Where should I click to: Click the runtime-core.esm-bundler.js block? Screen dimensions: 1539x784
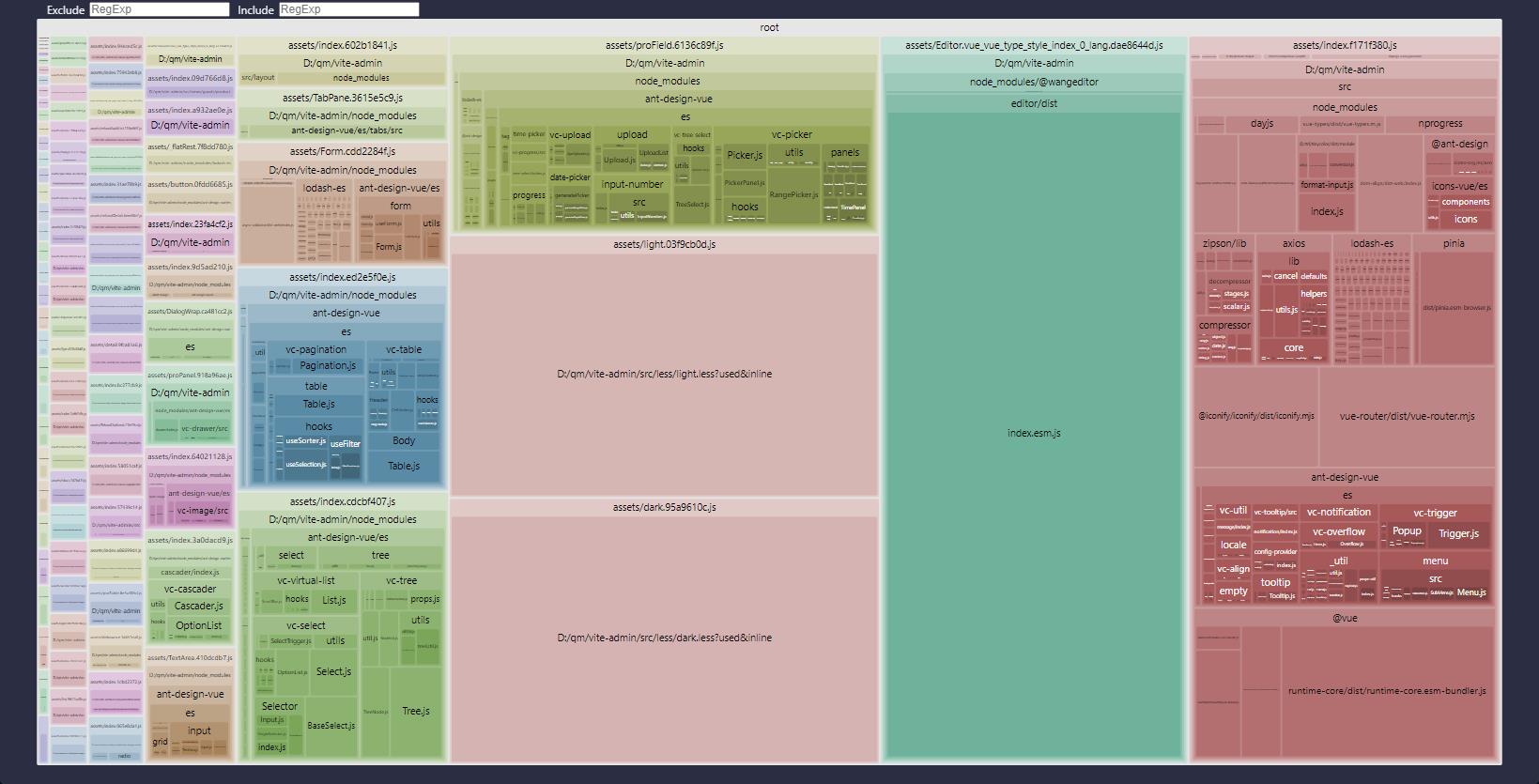click(1386, 690)
